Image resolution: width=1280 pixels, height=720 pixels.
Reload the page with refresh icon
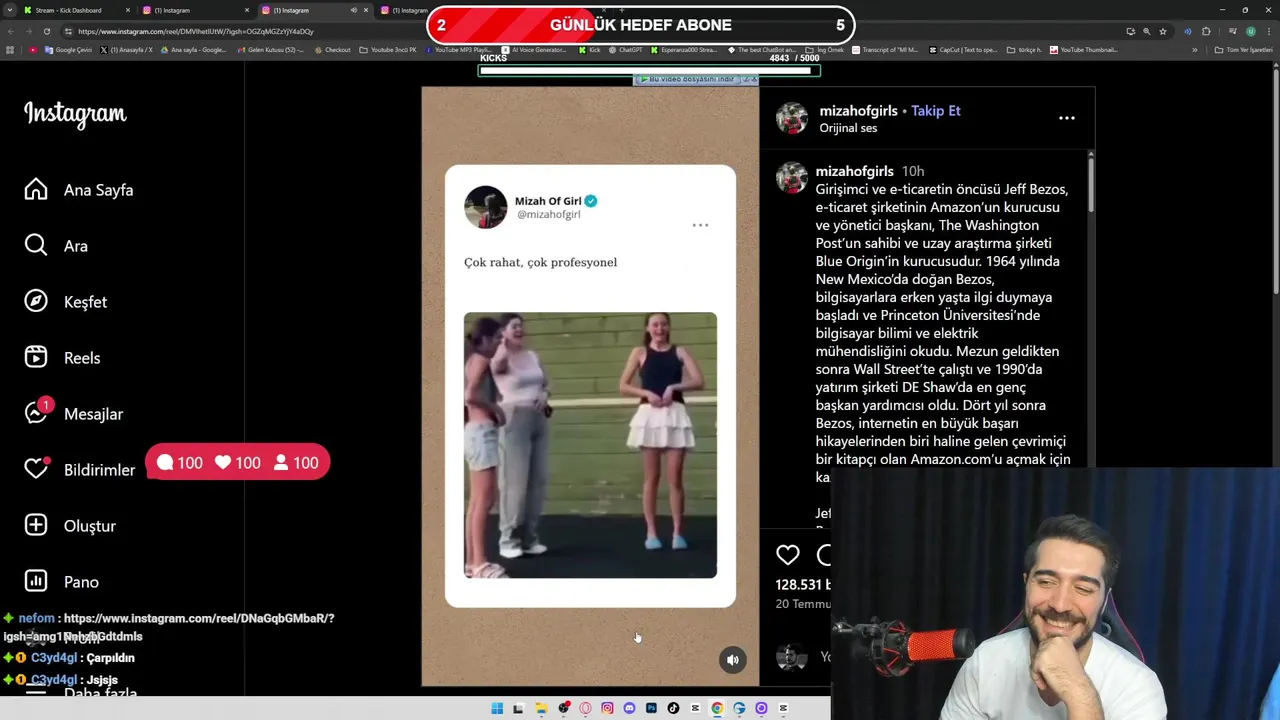[47, 31]
